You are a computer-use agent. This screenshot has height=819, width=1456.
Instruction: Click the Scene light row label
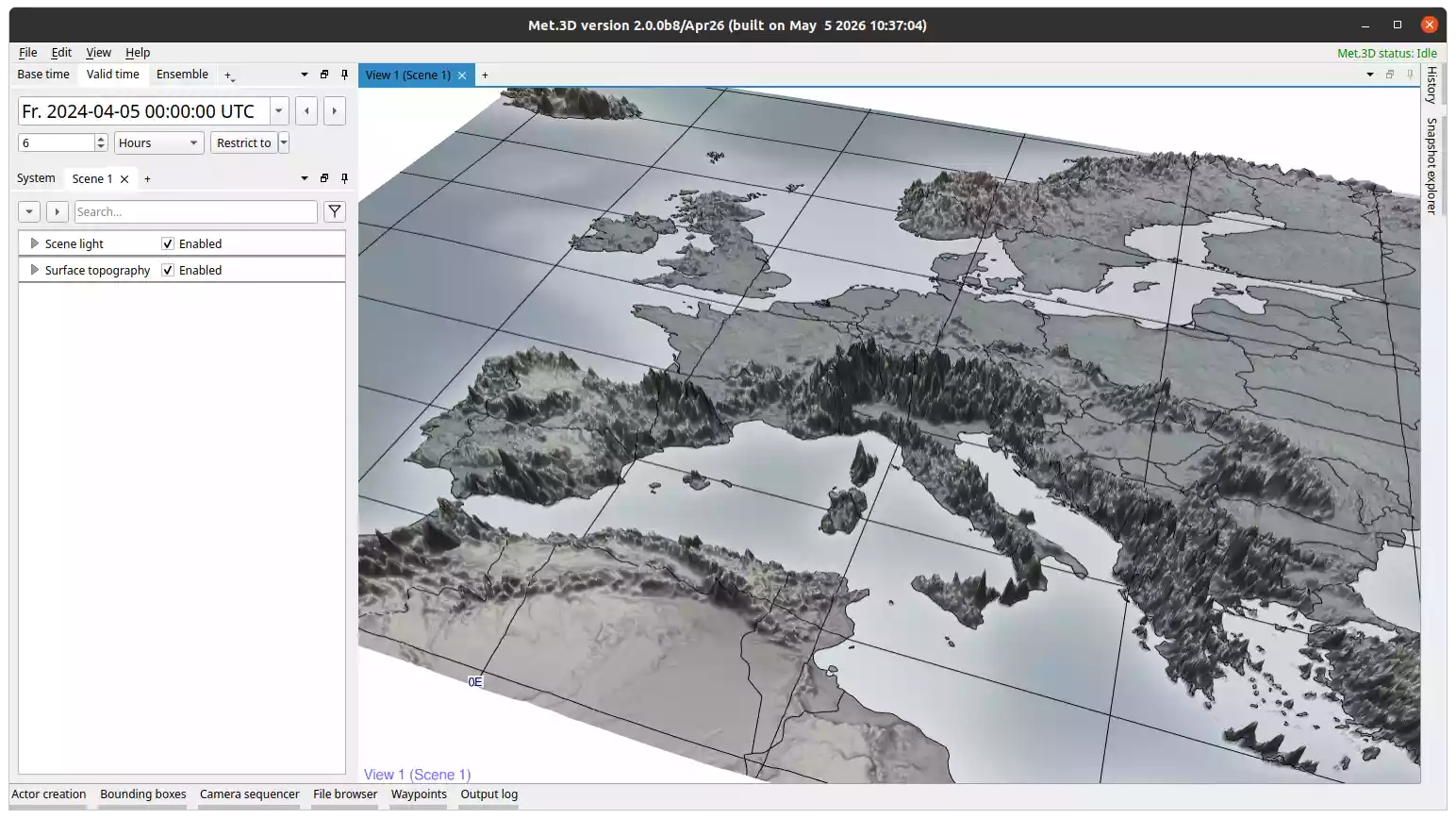(74, 243)
